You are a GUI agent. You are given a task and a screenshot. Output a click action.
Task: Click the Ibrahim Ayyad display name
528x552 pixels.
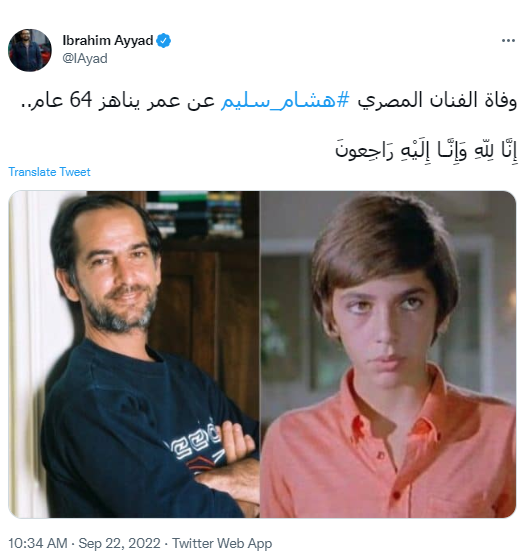click(108, 41)
